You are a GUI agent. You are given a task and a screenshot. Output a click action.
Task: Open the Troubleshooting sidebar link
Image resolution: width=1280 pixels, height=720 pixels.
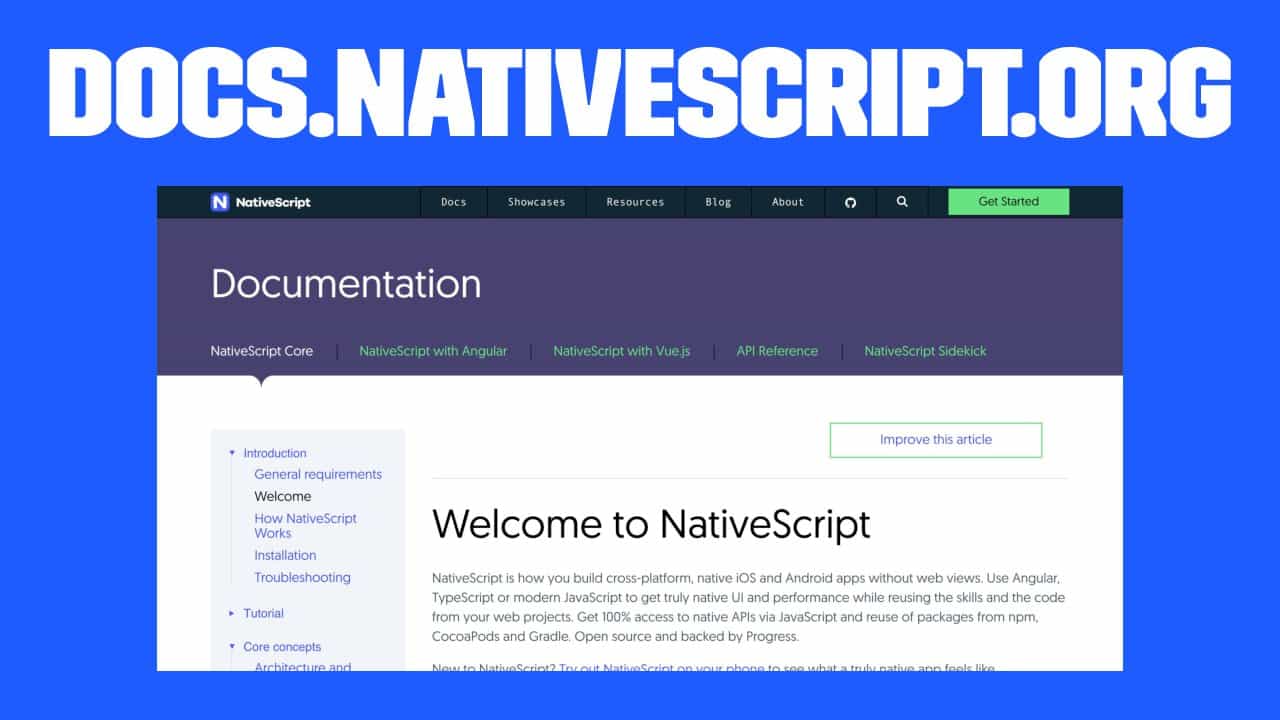click(x=302, y=577)
